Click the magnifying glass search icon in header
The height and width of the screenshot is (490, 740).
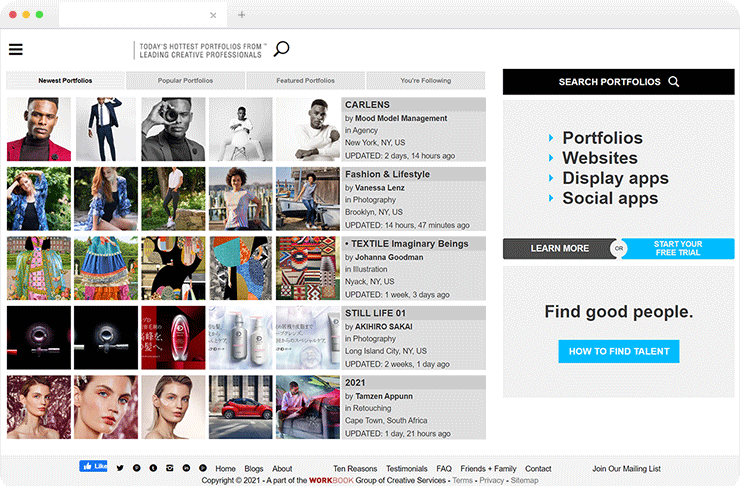click(x=281, y=49)
